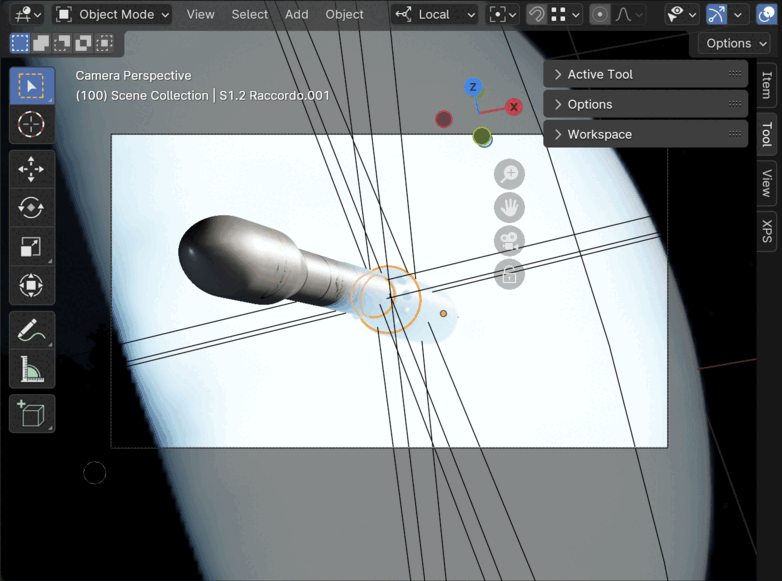Open the View menu
This screenshot has height=581, width=782.
(200, 14)
